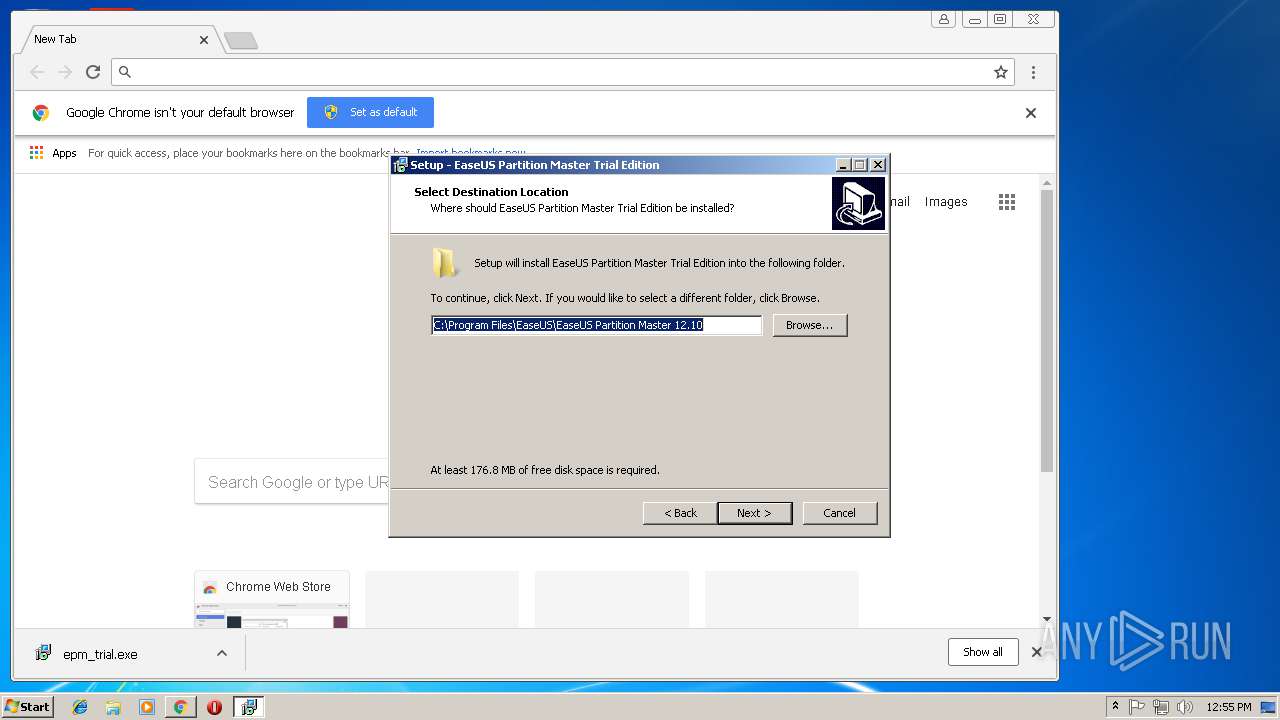This screenshot has height=720, width=1280.
Task: Click the installer logo image in header
Action: (858, 203)
